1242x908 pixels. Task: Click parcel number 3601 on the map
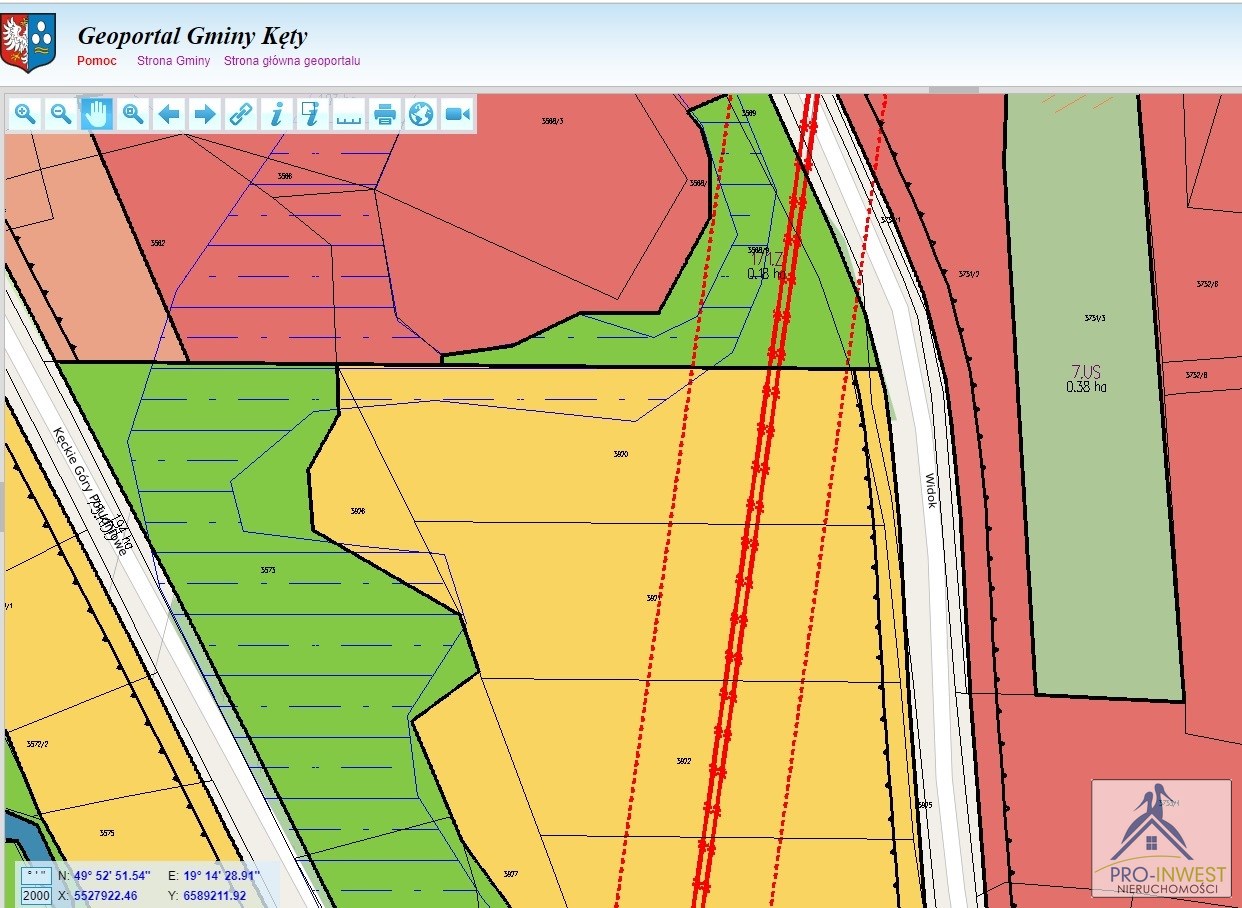[x=653, y=598]
